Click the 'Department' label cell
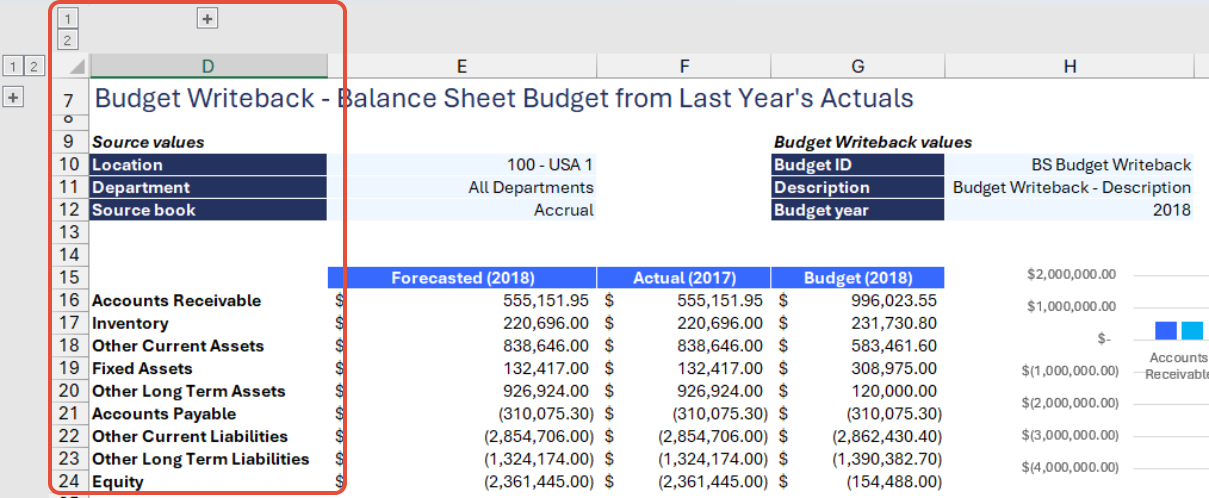The width and height of the screenshot is (1209, 498). [x=208, y=187]
